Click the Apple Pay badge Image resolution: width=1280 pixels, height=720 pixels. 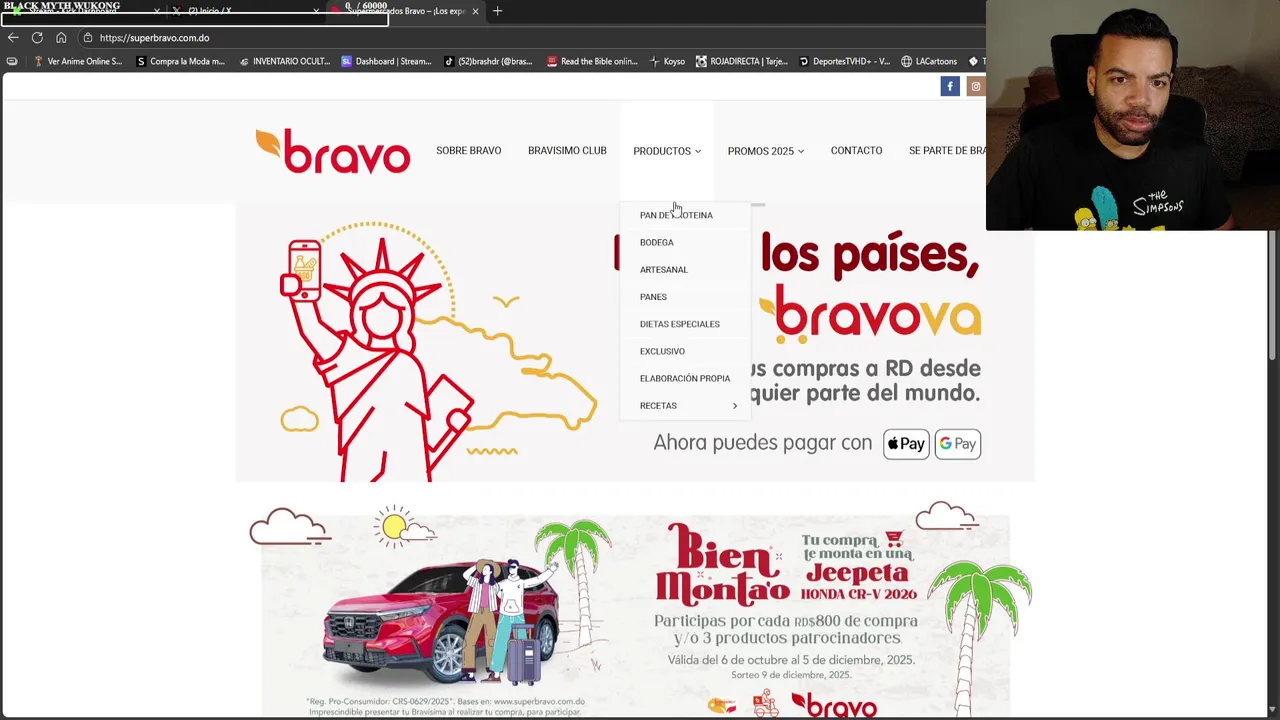pyautogui.click(x=906, y=444)
